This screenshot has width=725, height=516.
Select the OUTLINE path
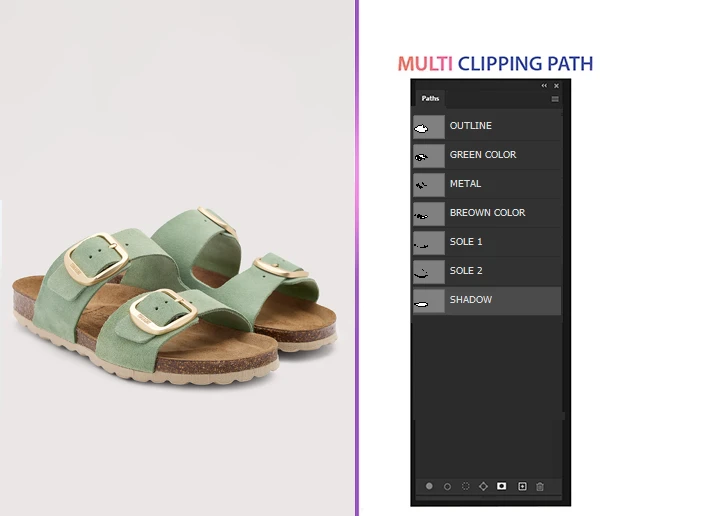coord(471,126)
